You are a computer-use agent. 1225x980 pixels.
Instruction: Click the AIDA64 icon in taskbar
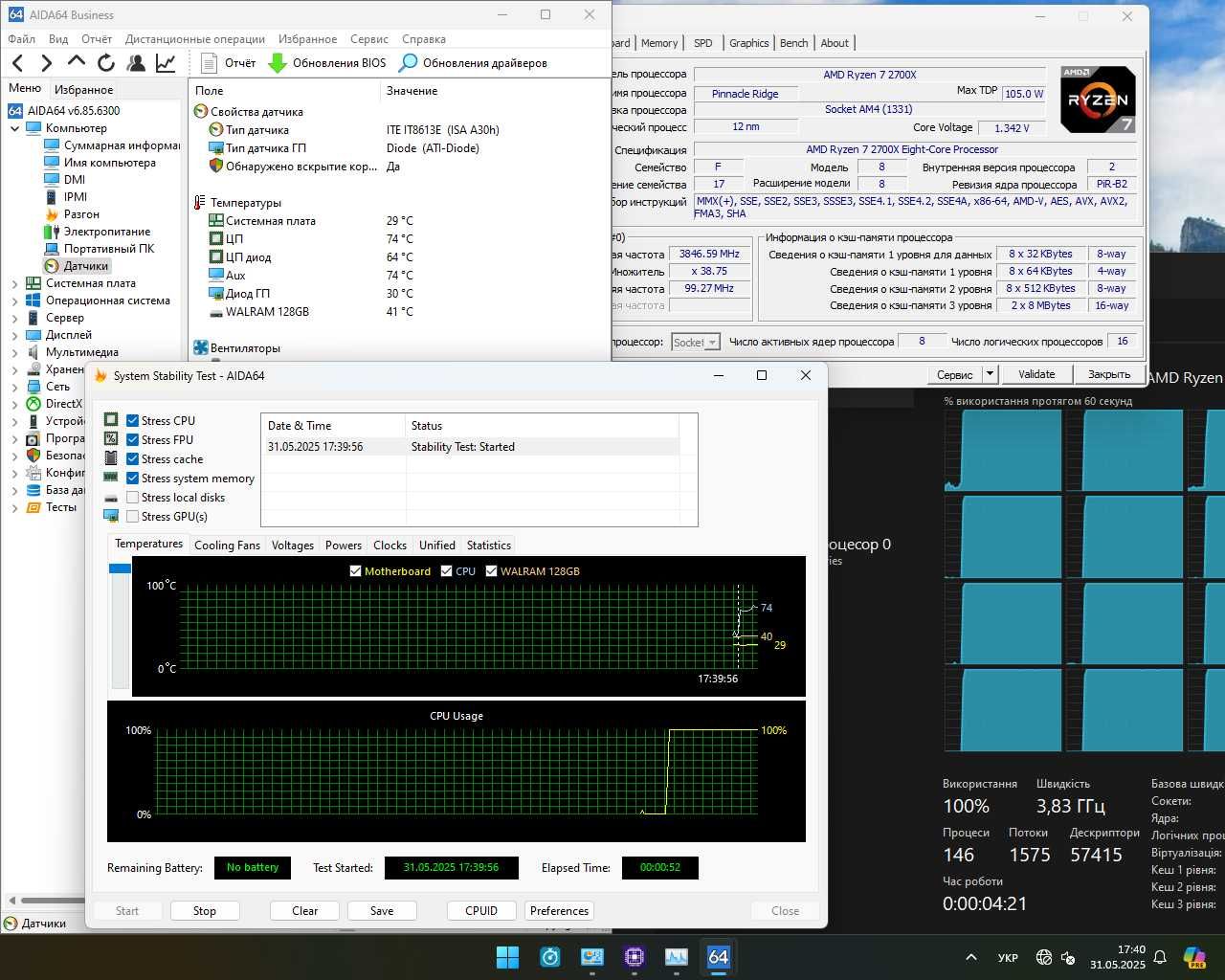coord(718,957)
